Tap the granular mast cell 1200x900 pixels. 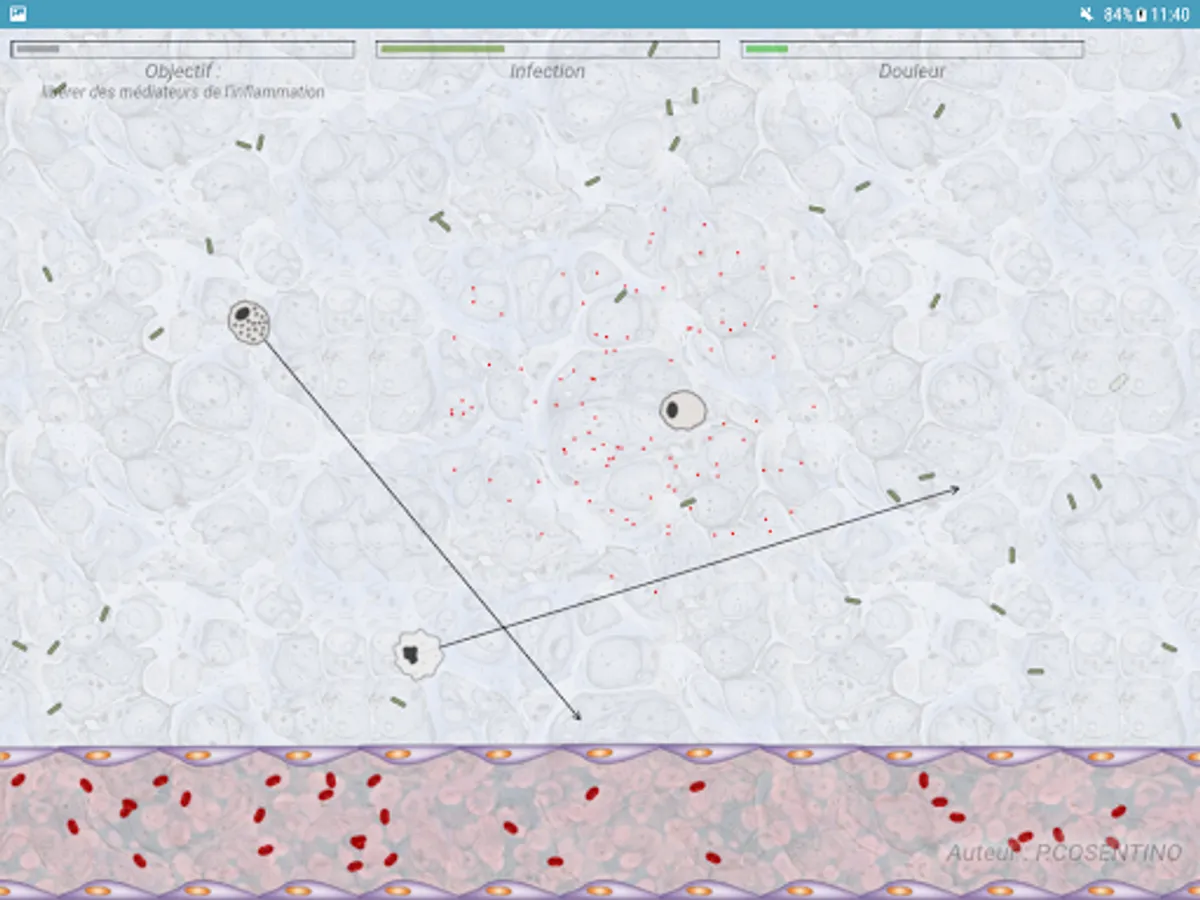click(x=249, y=322)
